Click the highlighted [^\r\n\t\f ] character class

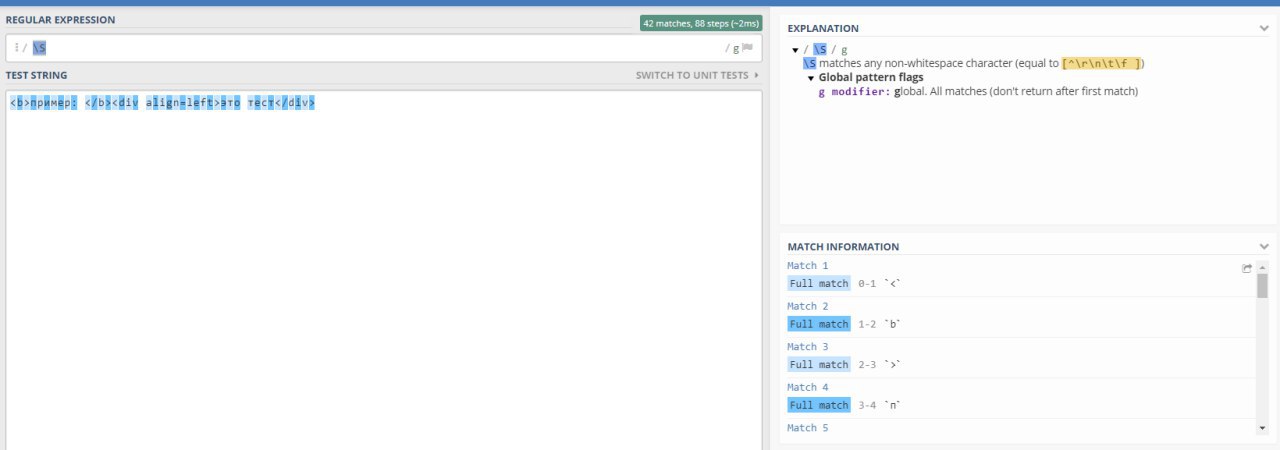(1102, 63)
